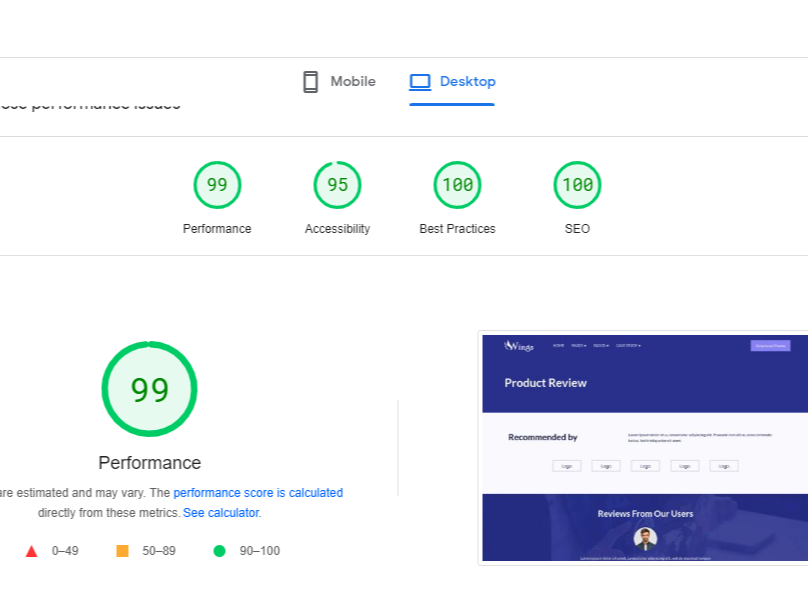Open the Product Review page screenshot thumbnail
This screenshot has width=808, height=606.
(x=645, y=448)
